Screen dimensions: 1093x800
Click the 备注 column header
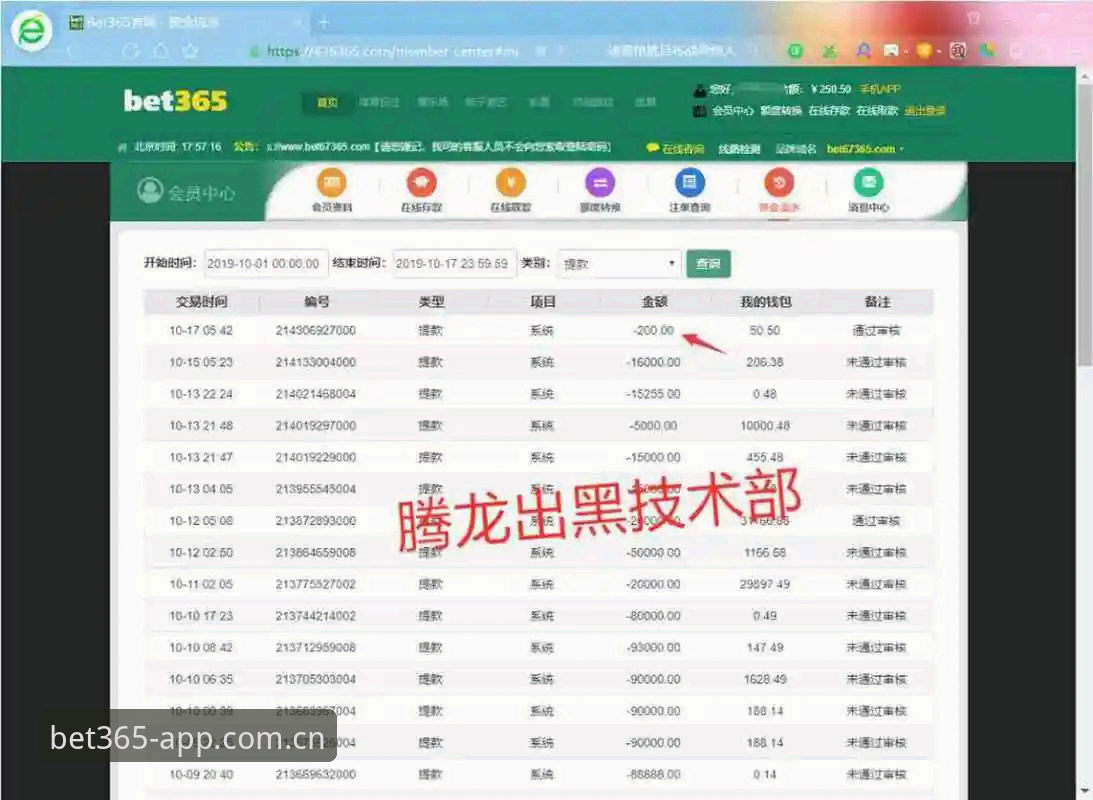click(877, 302)
